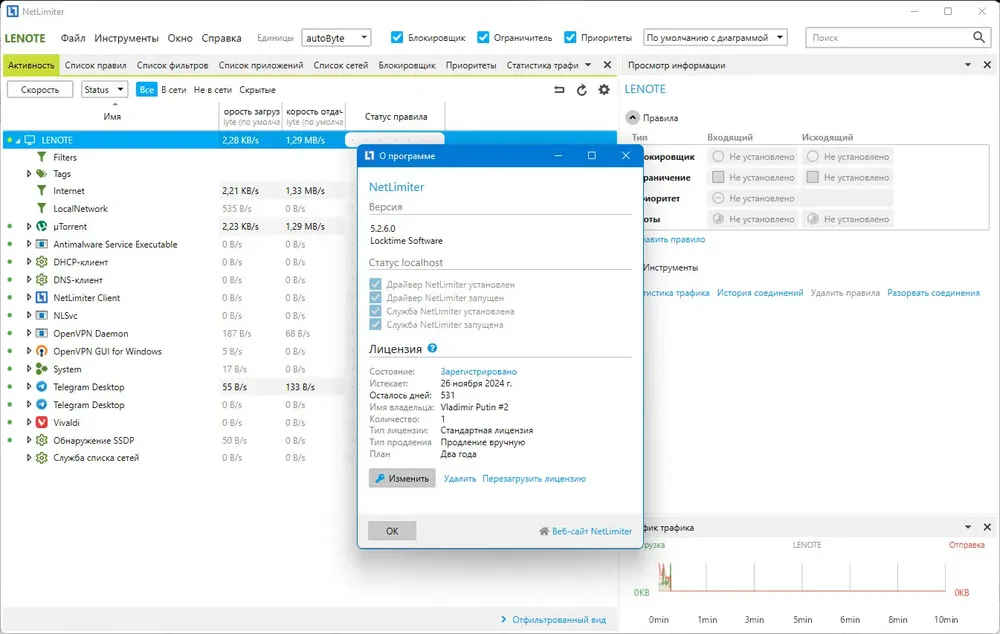Switch to the Приоритеты tab
The height and width of the screenshot is (634, 1000).
tap(471, 65)
